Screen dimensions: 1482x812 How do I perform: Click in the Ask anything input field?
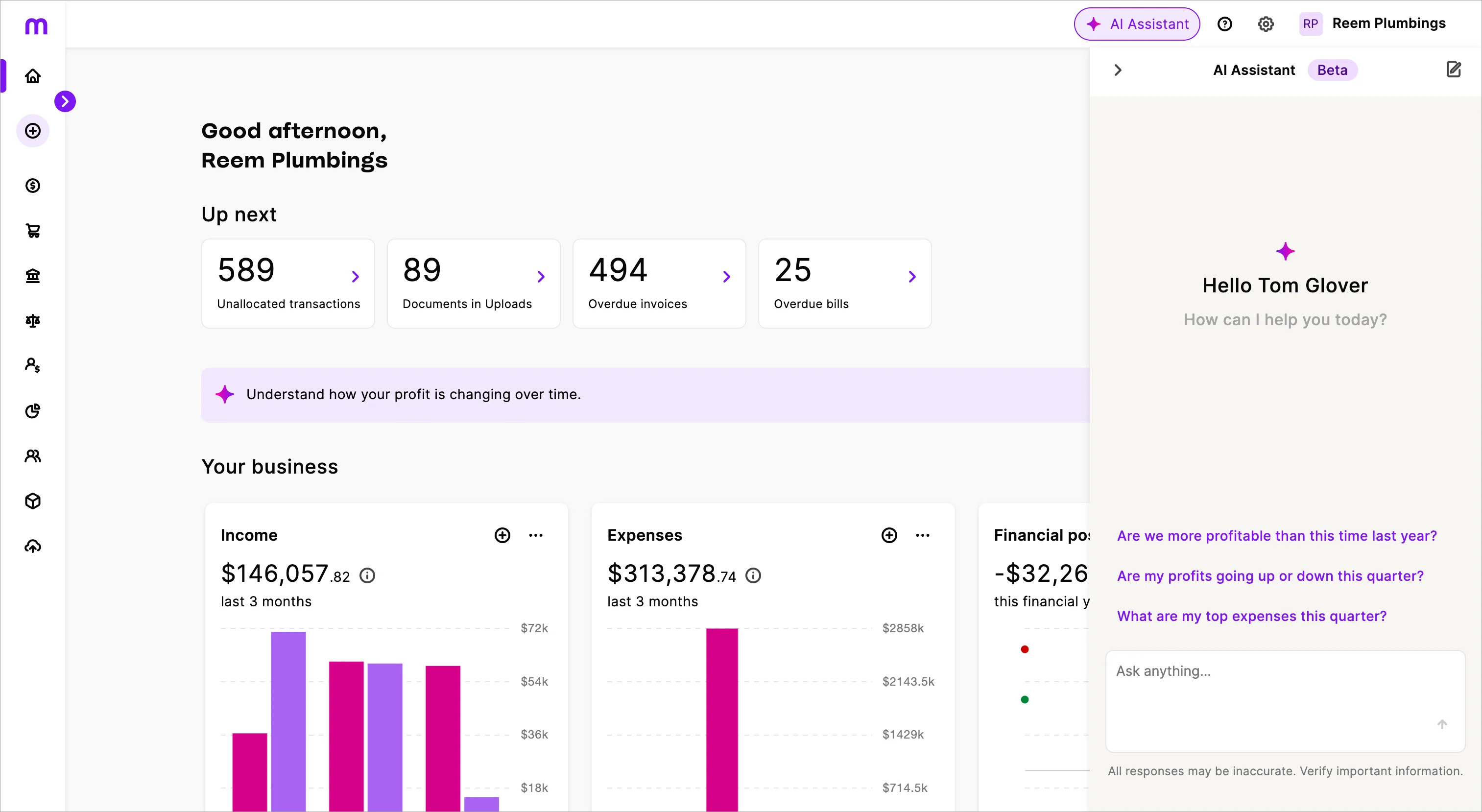tap(1285, 701)
